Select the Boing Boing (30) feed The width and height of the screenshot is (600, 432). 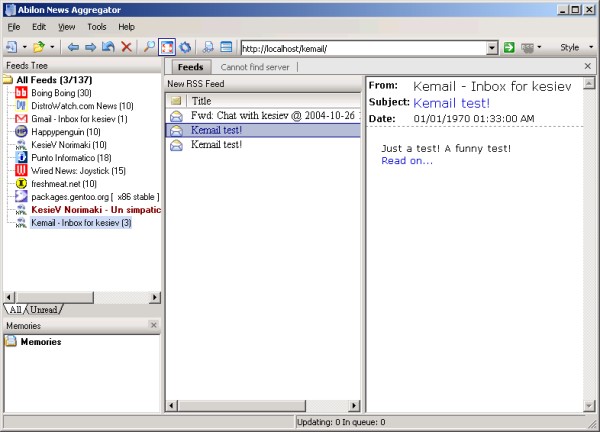pyautogui.click(x=61, y=93)
